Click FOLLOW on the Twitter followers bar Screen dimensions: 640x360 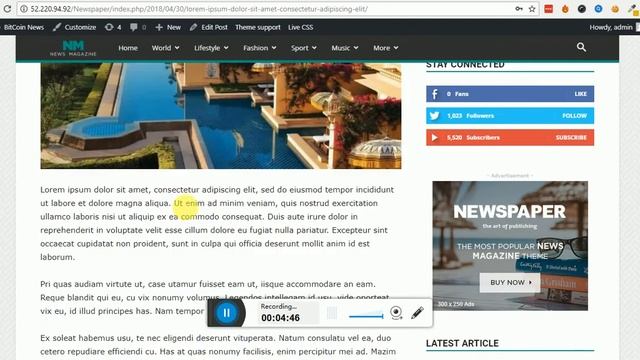[x=574, y=116]
